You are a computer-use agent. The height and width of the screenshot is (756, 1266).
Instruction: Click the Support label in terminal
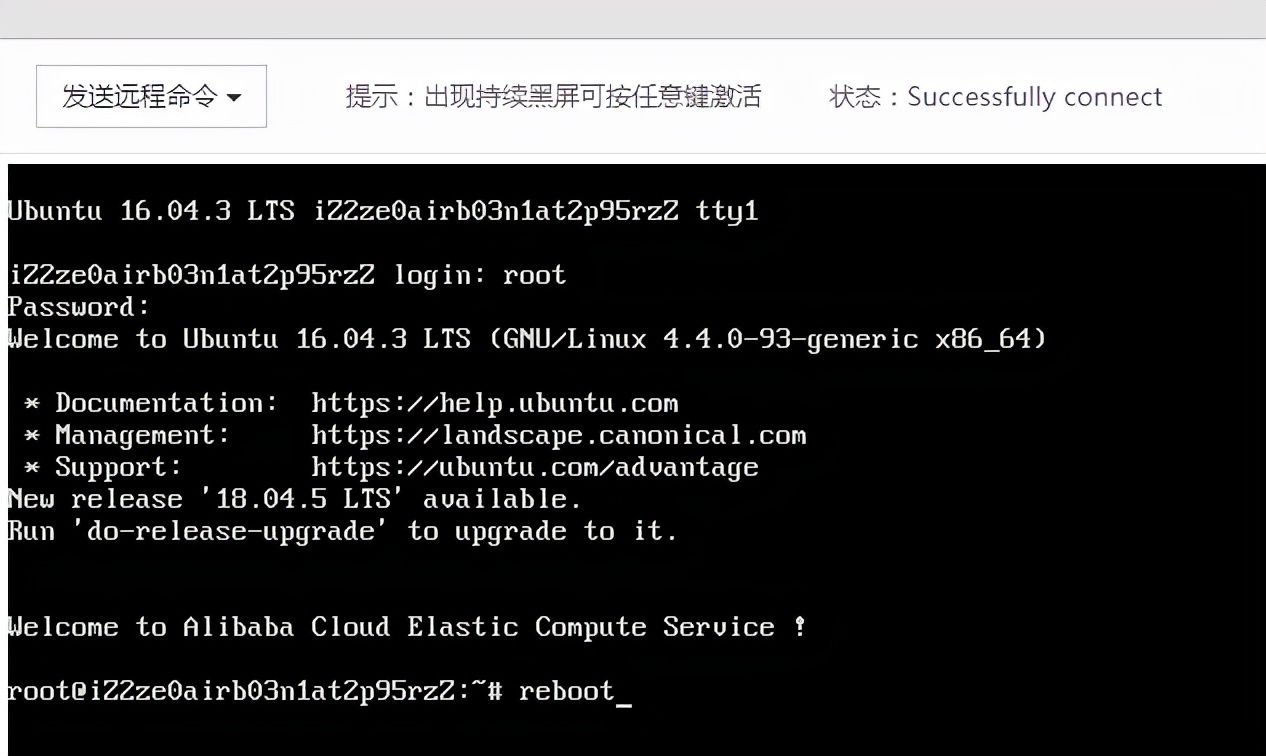(119, 467)
